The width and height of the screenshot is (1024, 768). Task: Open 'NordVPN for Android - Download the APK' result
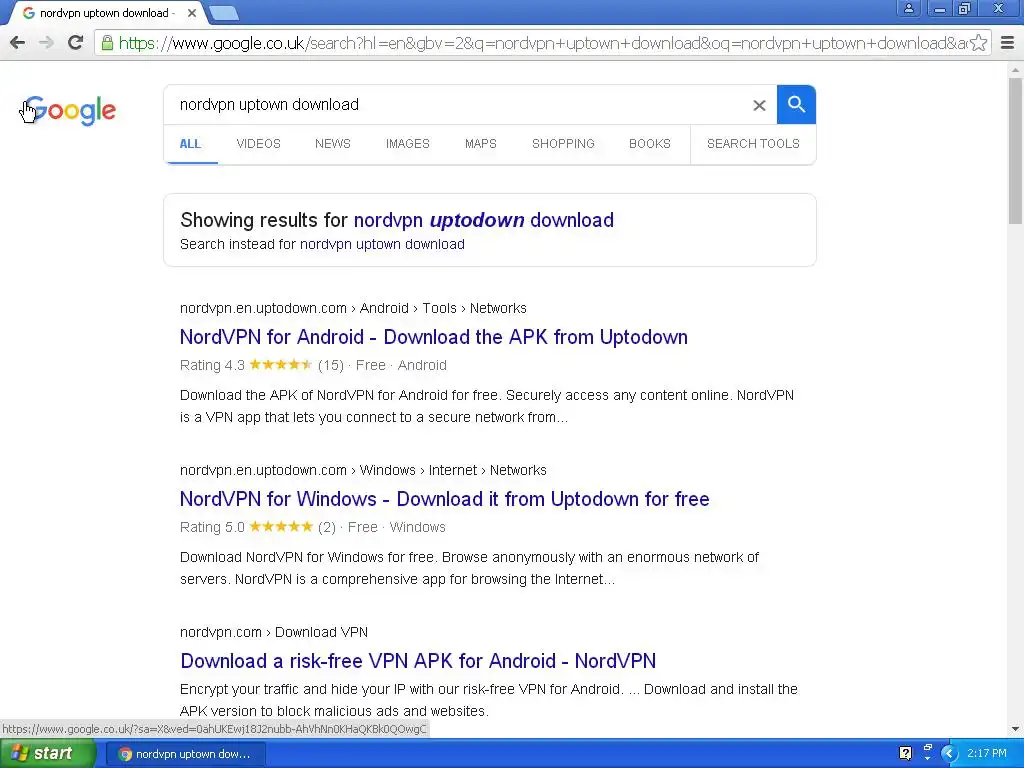[434, 337]
